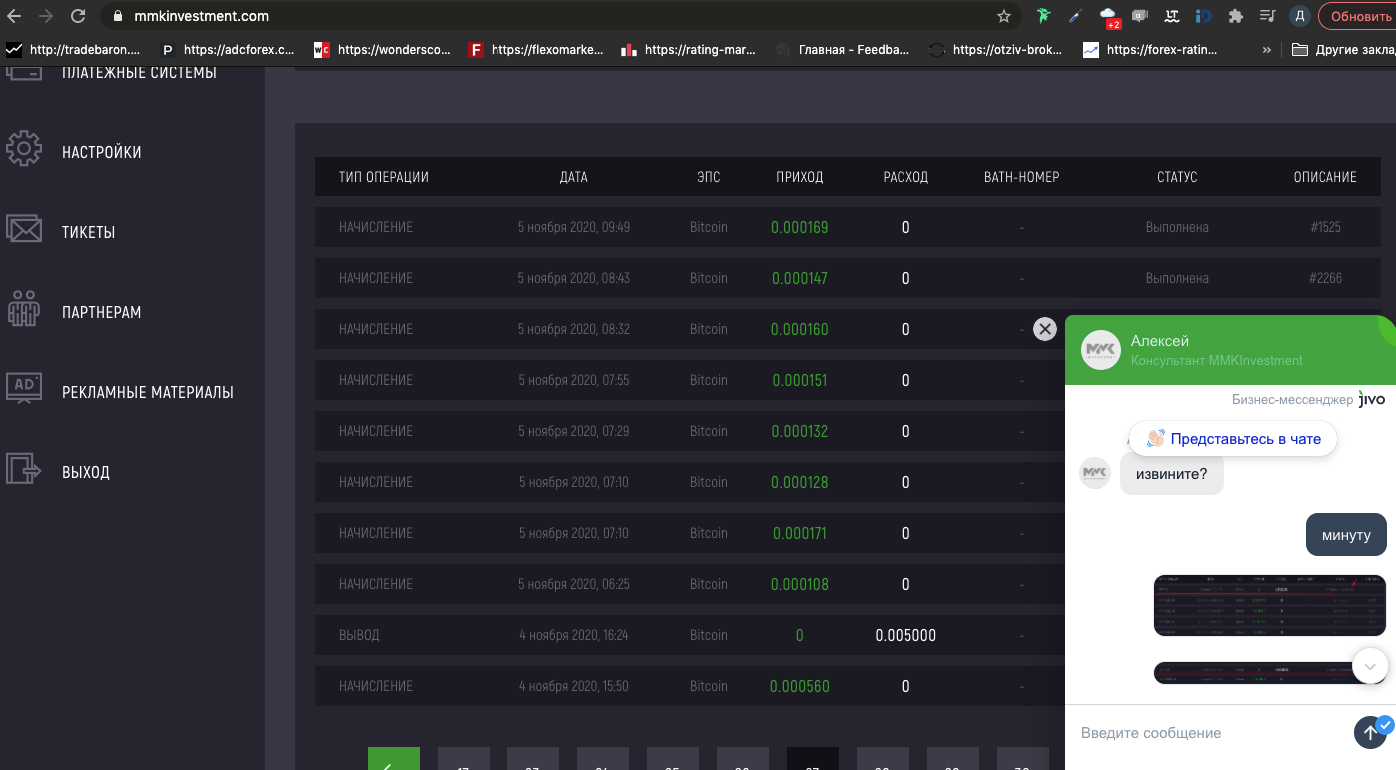Click the gear icon beside Настройки
This screenshot has height=770, width=1396.
coord(23,149)
